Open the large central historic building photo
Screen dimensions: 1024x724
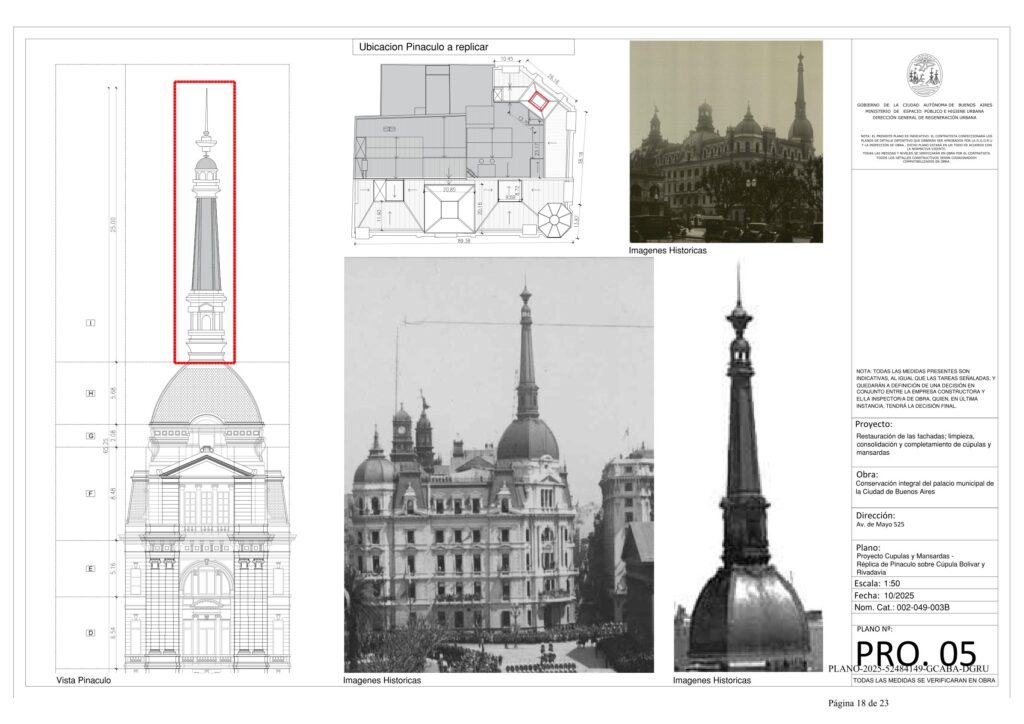click(498, 464)
